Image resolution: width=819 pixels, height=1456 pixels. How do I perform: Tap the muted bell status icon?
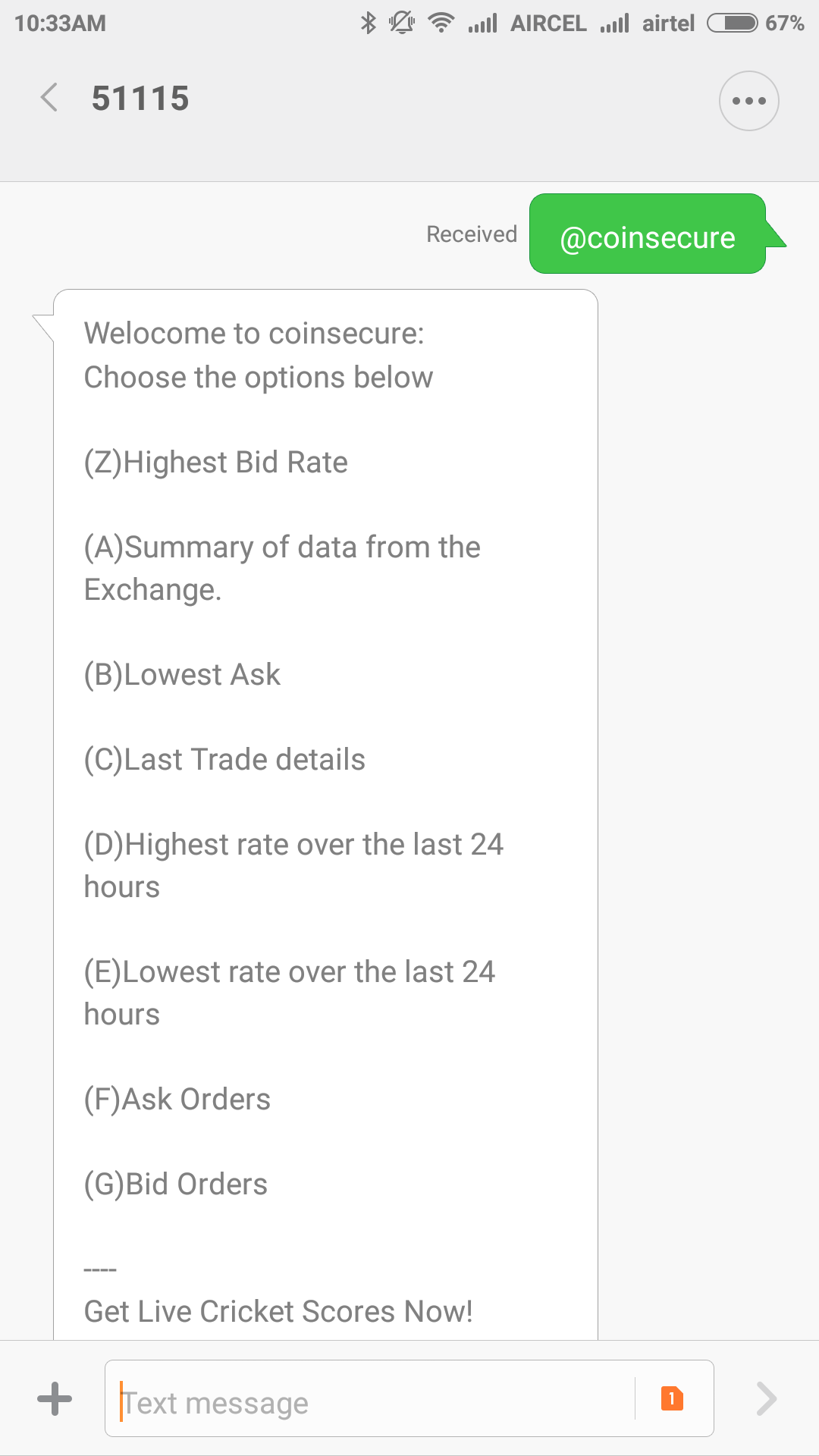[402, 23]
